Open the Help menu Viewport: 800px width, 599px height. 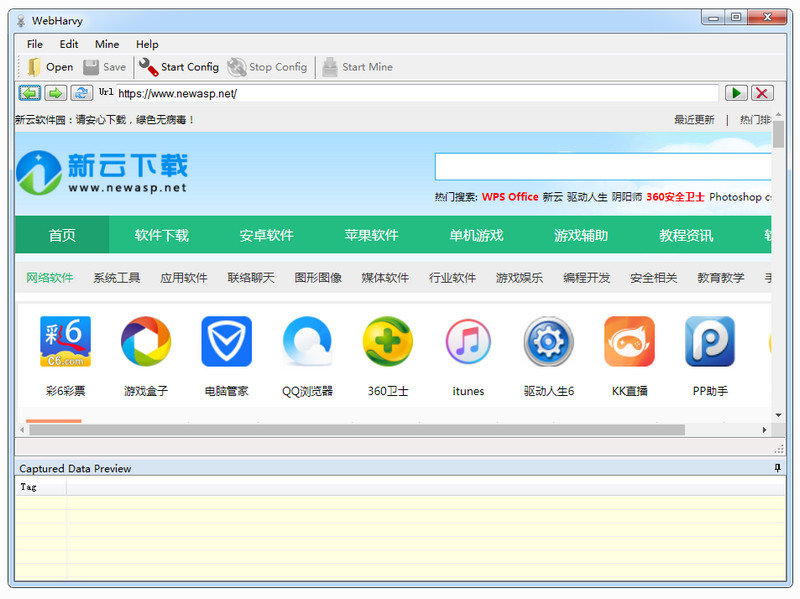point(147,44)
